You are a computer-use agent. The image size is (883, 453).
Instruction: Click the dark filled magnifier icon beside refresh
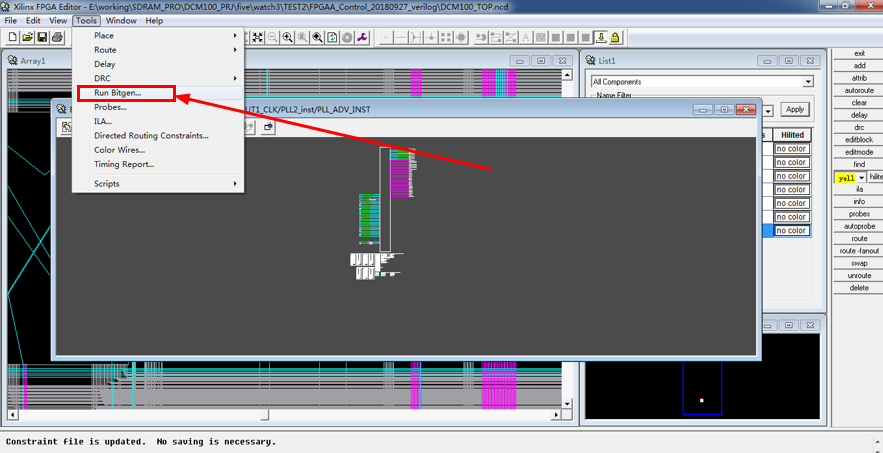(318, 38)
